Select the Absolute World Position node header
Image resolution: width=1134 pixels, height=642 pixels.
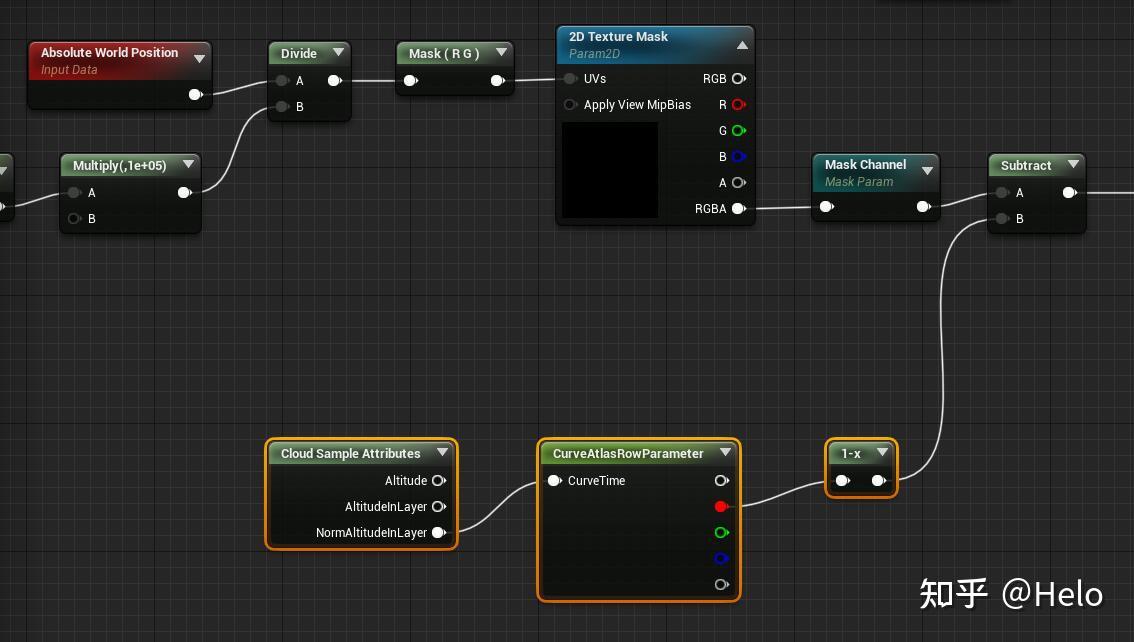tap(110, 53)
